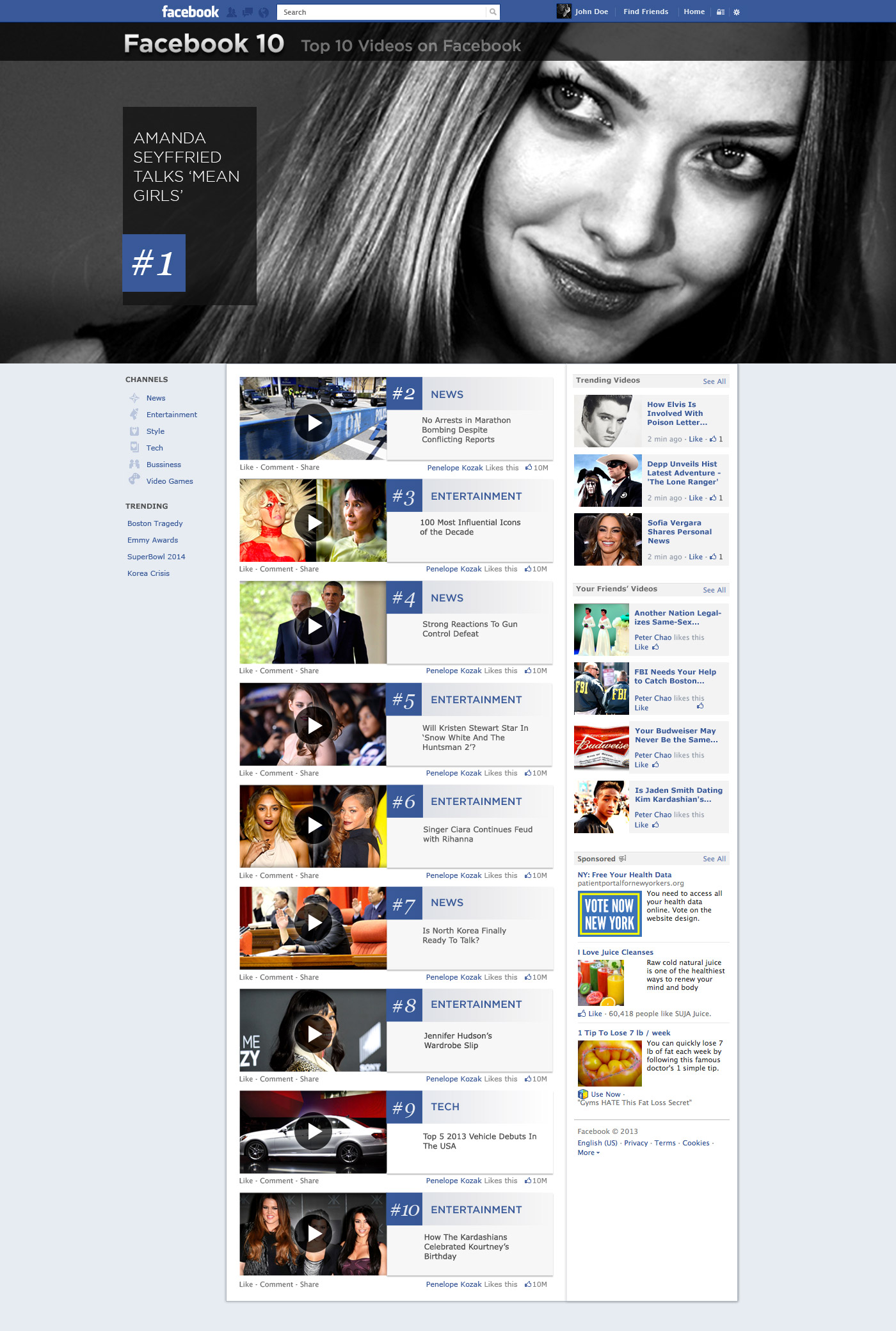Open privacy shortcuts lock icon

[720, 12]
